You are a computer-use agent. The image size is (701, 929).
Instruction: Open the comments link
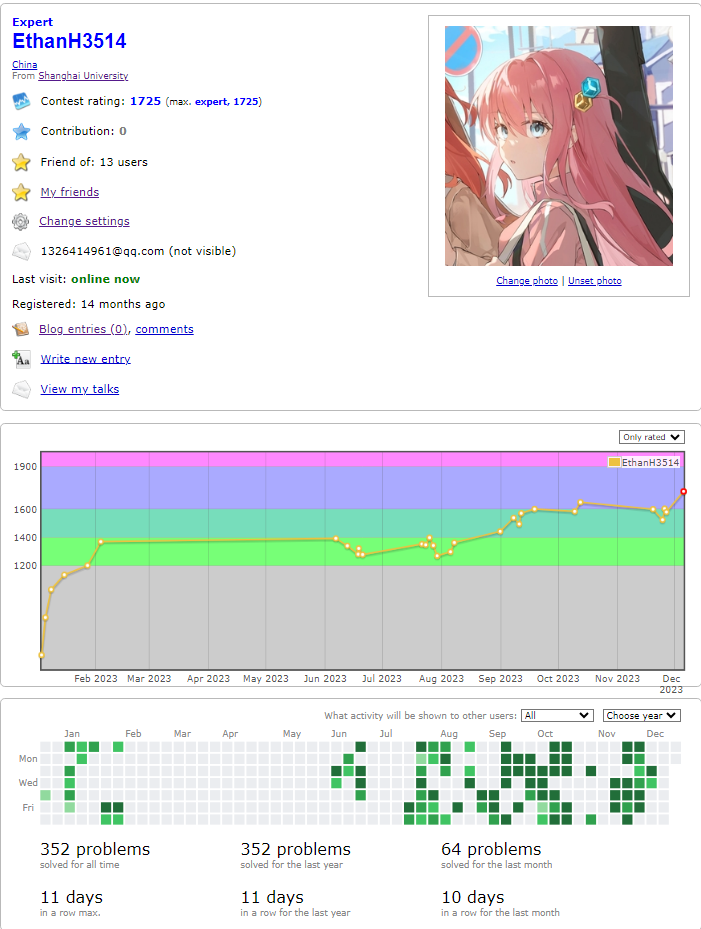click(164, 329)
